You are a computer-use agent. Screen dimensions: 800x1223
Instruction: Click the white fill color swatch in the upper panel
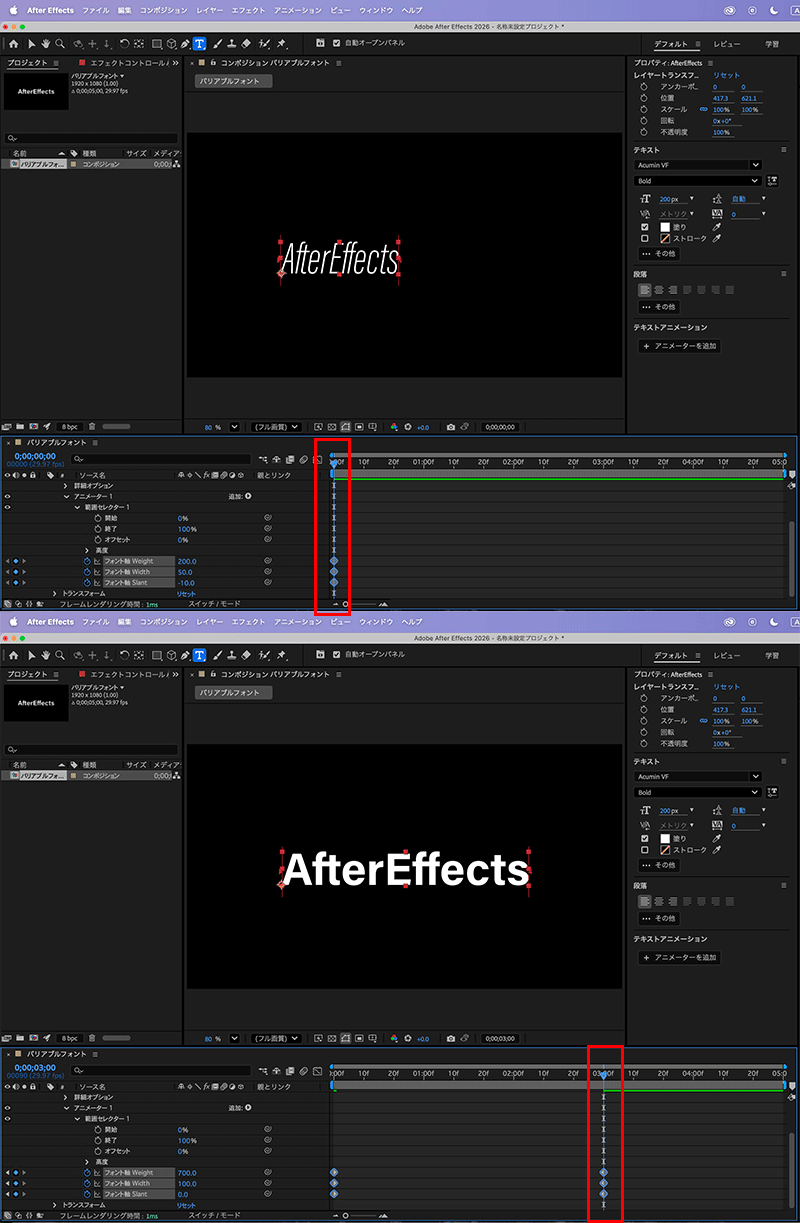click(x=663, y=227)
